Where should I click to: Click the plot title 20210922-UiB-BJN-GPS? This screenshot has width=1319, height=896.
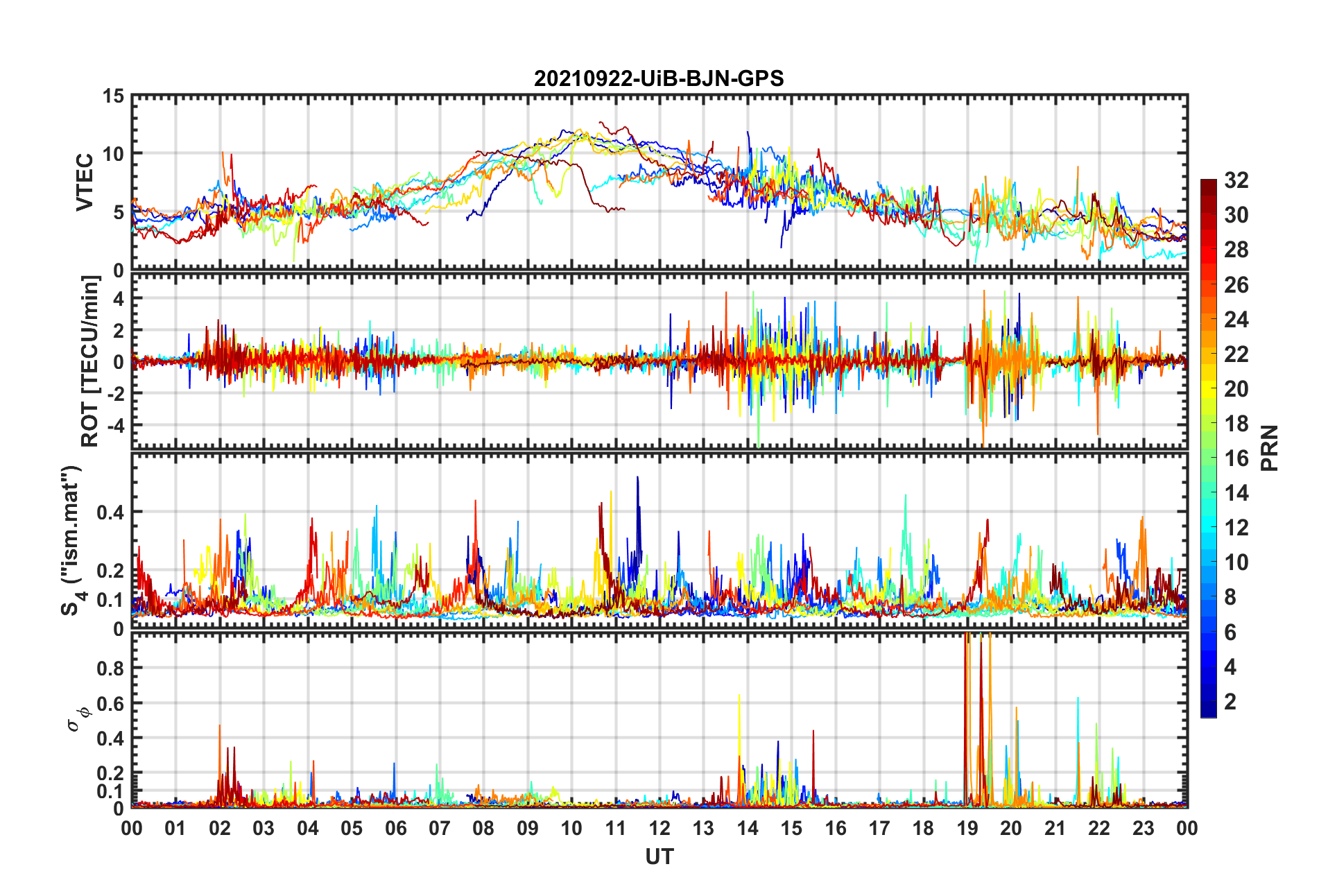click(659, 78)
